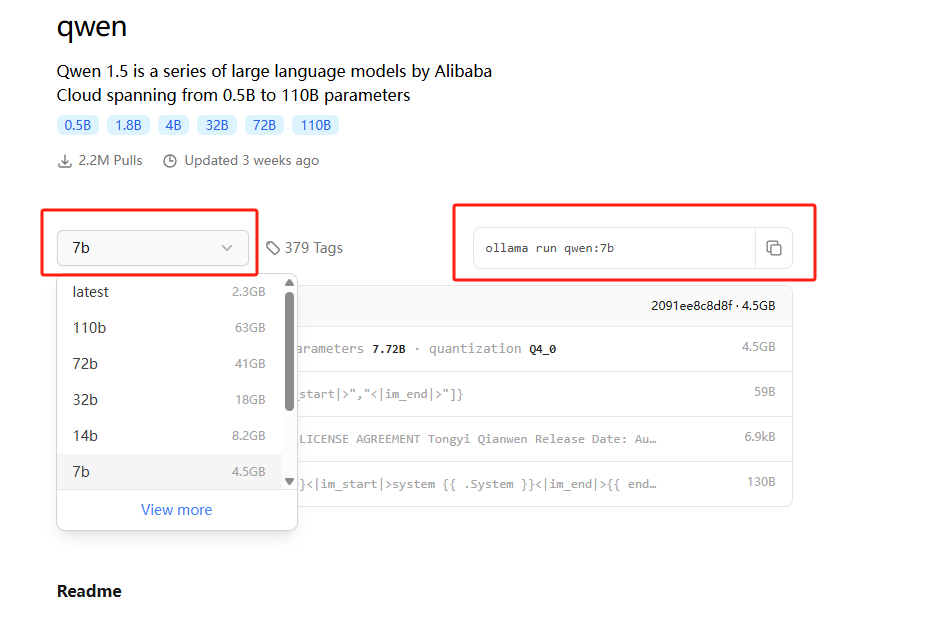
Task: Click the clock icon beside Updated text
Action: pos(170,161)
